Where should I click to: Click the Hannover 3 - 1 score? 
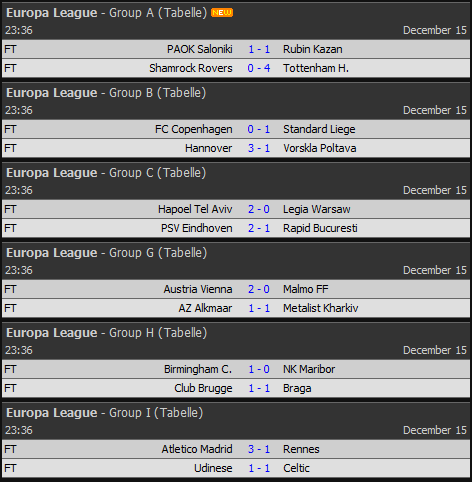coord(259,148)
